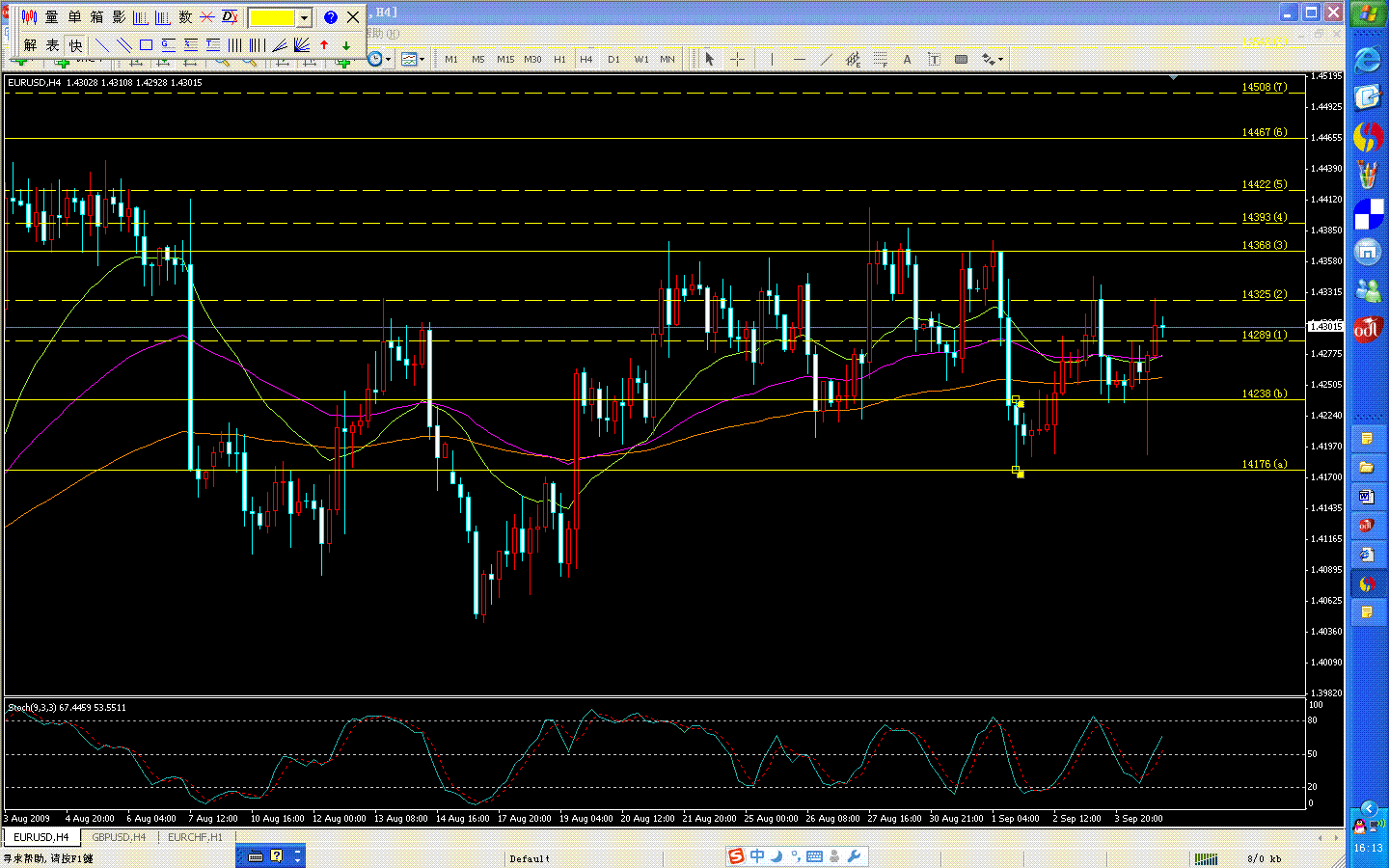
Task: Select the vertical line tool
Action: pyautogui.click(x=772, y=60)
